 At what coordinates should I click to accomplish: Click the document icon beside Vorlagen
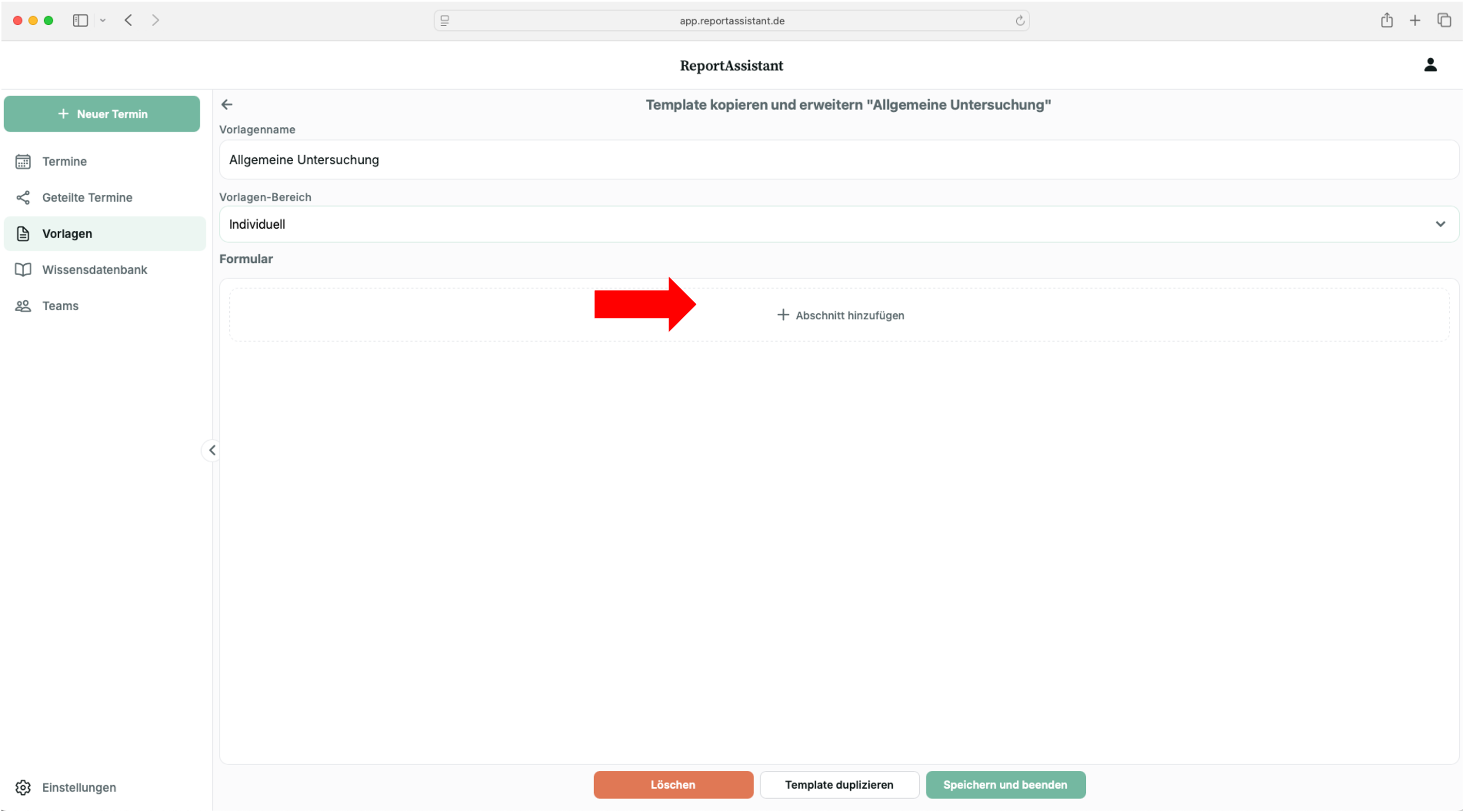[x=23, y=233]
